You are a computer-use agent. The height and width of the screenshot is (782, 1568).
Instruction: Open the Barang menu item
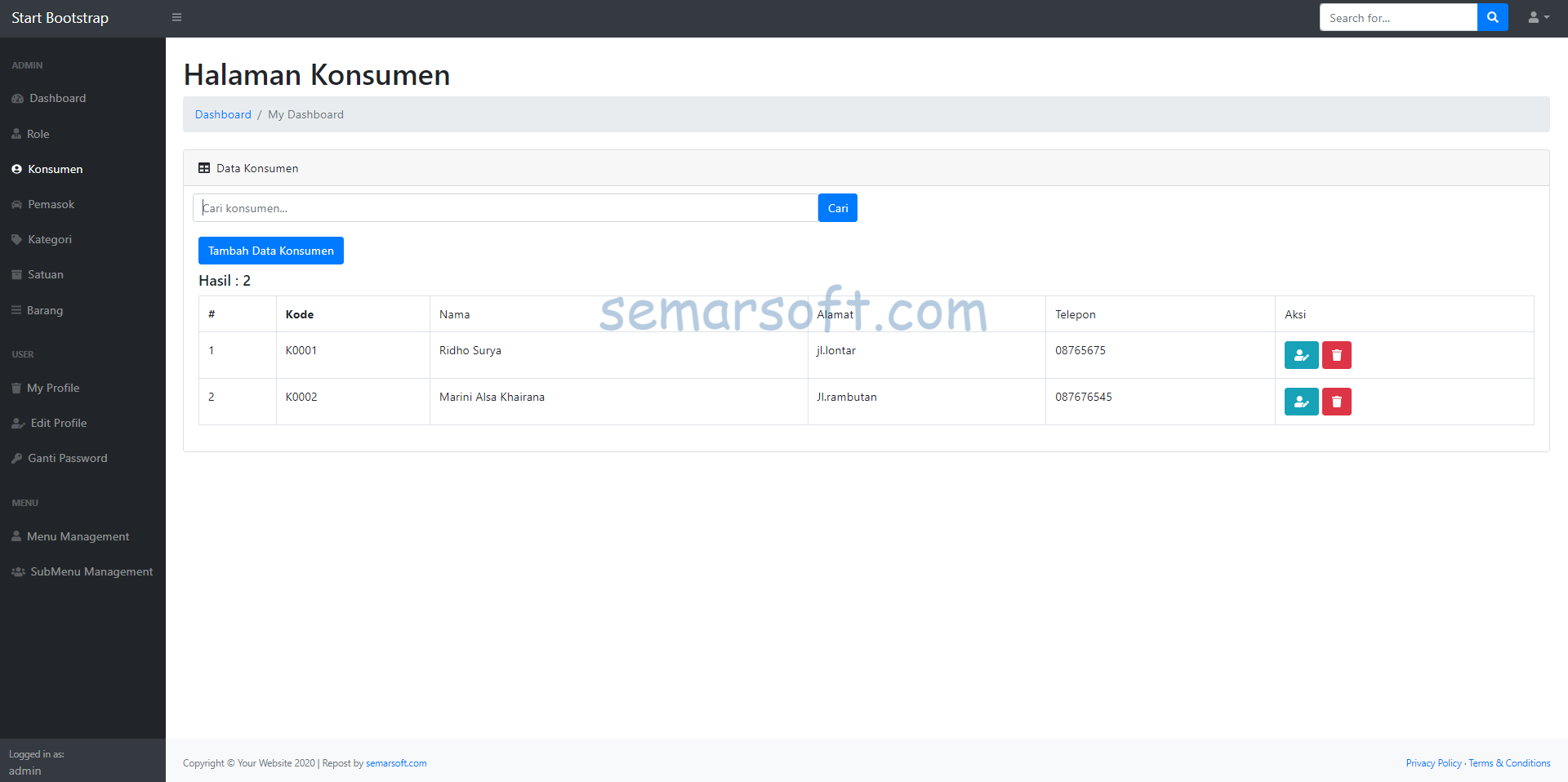point(45,310)
